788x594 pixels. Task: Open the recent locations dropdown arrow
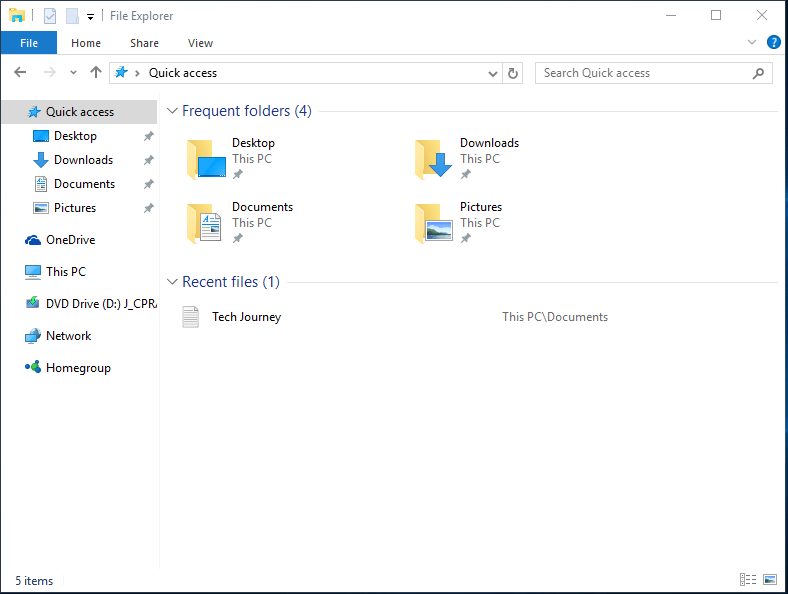(73, 73)
